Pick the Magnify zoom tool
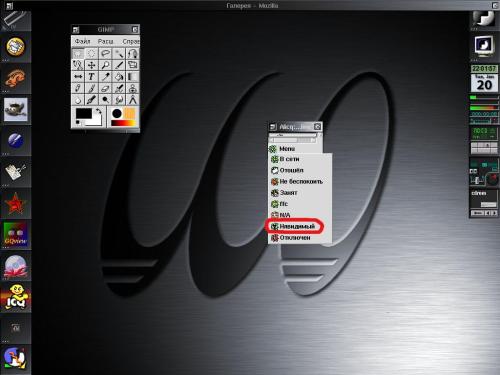 pyautogui.click(x=105, y=65)
